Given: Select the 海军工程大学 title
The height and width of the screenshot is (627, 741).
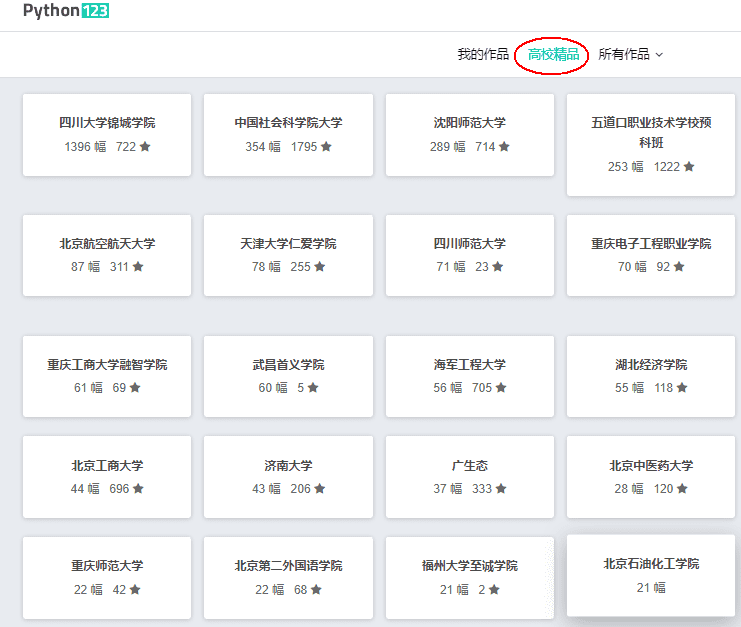Looking at the screenshot, I should coord(470,365).
